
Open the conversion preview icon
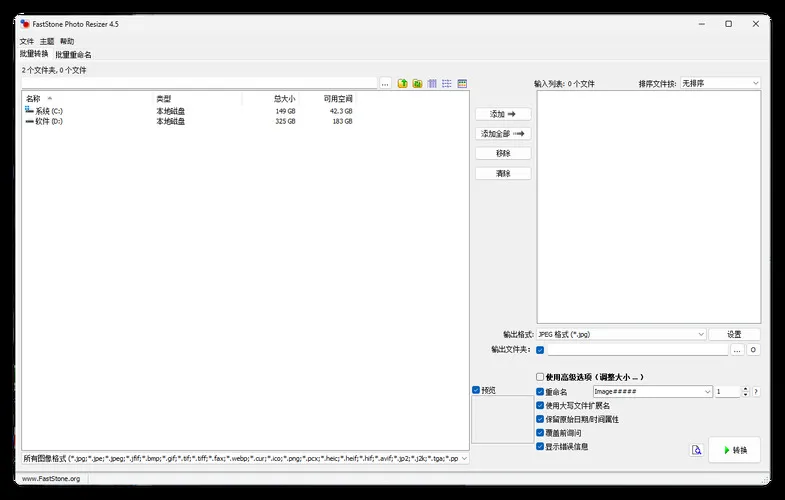(x=696, y=450)
